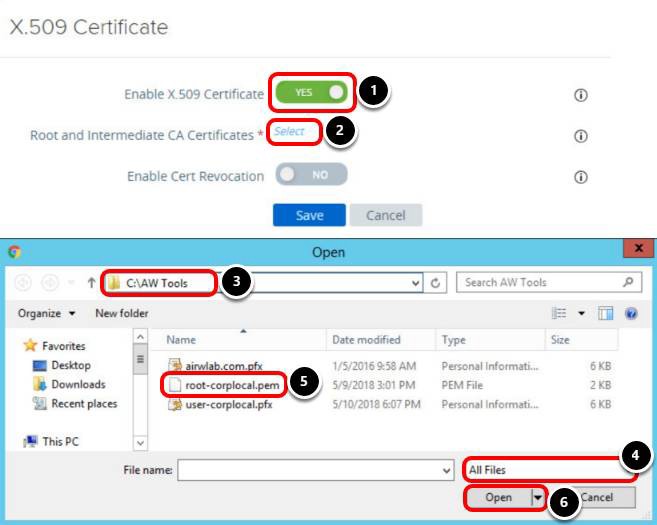Click the Select link for CA Certificates
This screenshot has width=657, height=525.
click(x=290, y=132)
